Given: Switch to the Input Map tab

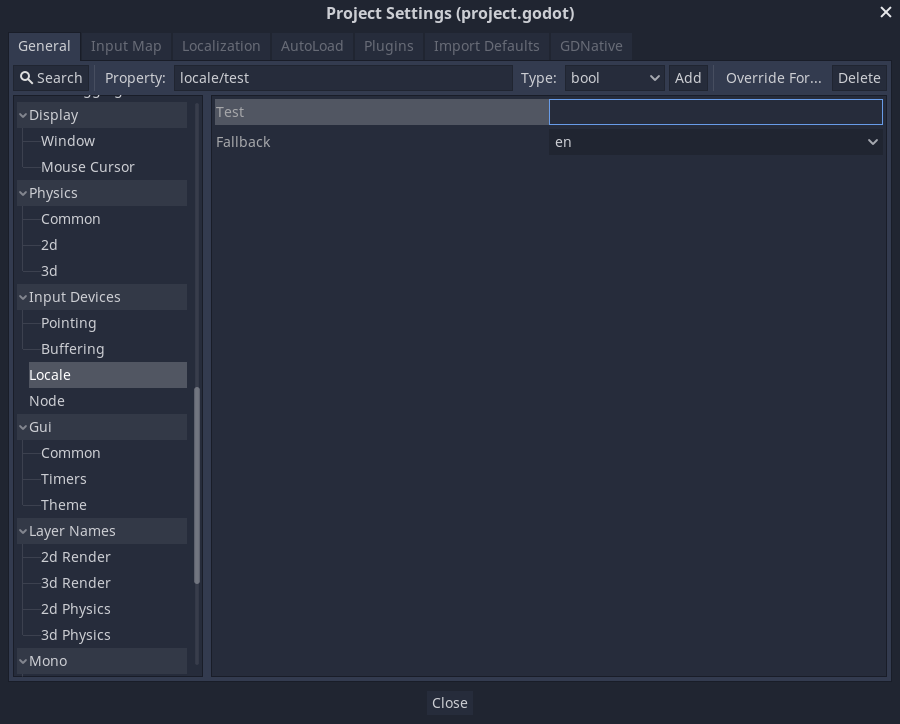Looking at the screenshot, I should tap(126, 46).
